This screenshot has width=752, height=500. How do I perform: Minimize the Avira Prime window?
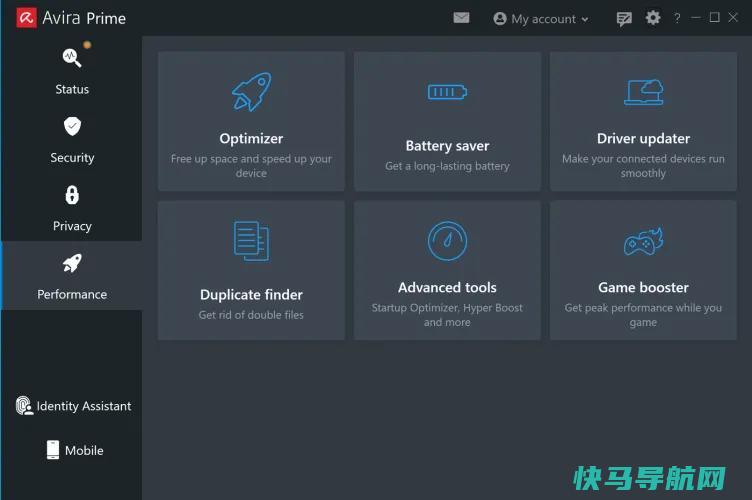[696, 18]
